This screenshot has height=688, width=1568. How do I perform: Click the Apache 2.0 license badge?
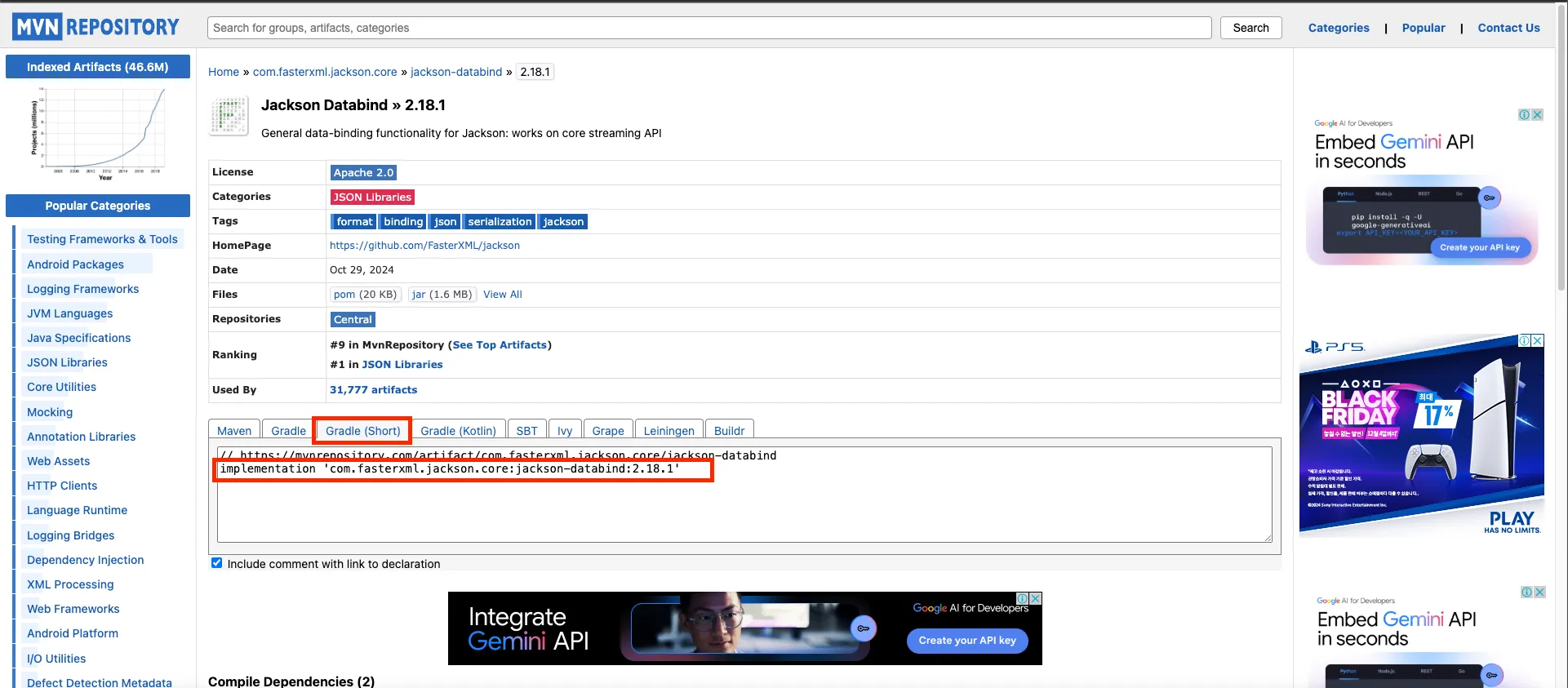tap(363, 172)
